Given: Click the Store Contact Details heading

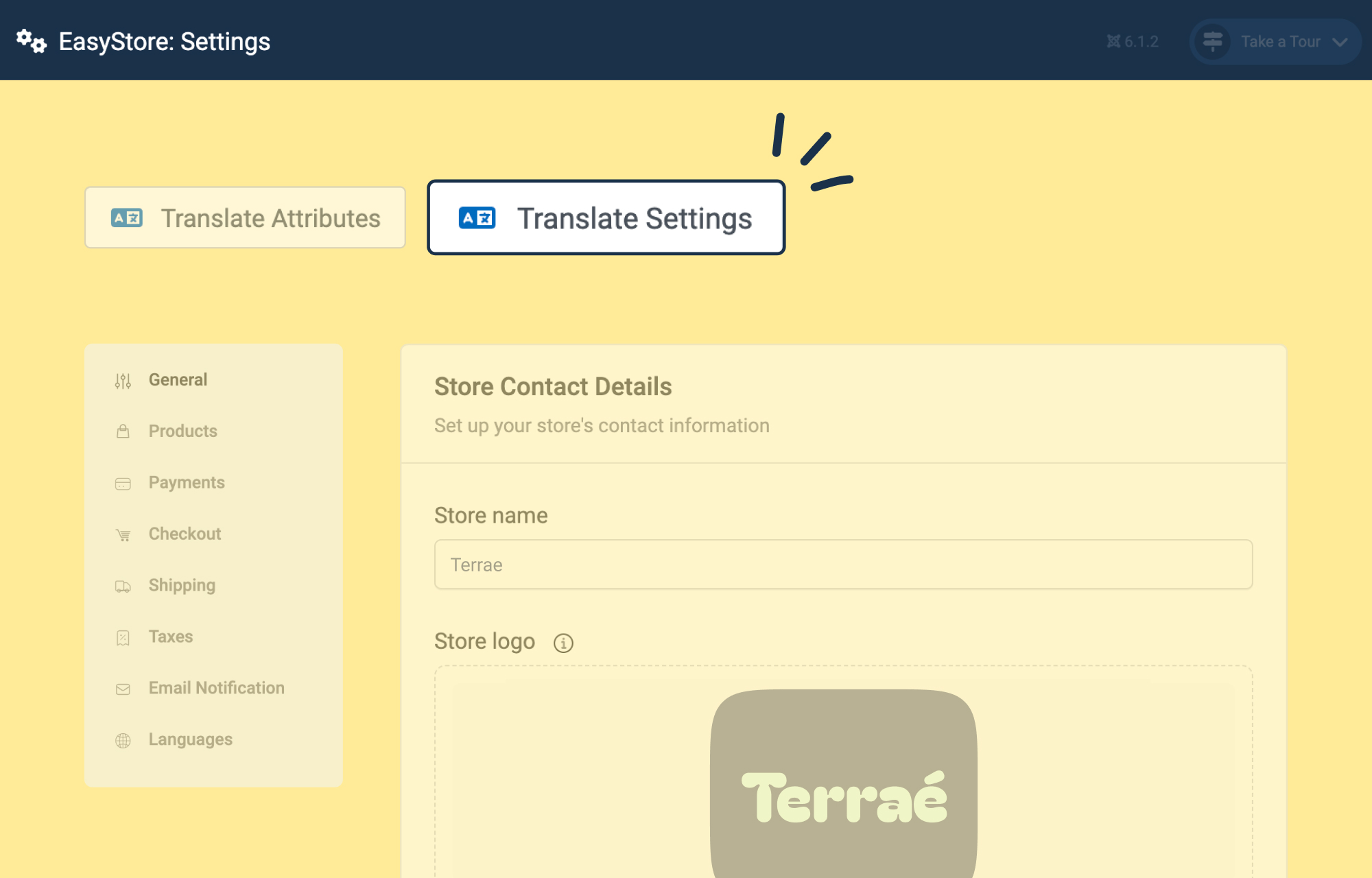Looking at the screenshot, I should 553,387.
